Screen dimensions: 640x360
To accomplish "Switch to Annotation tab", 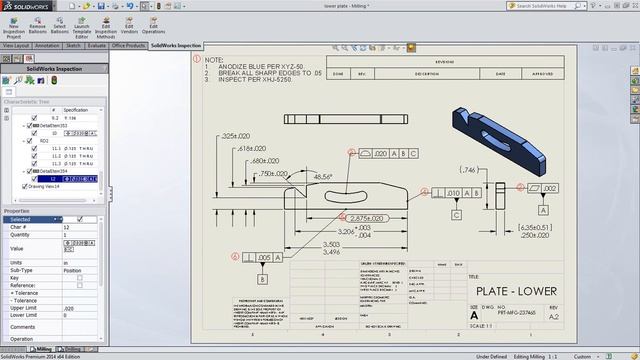I will (47, 46).
